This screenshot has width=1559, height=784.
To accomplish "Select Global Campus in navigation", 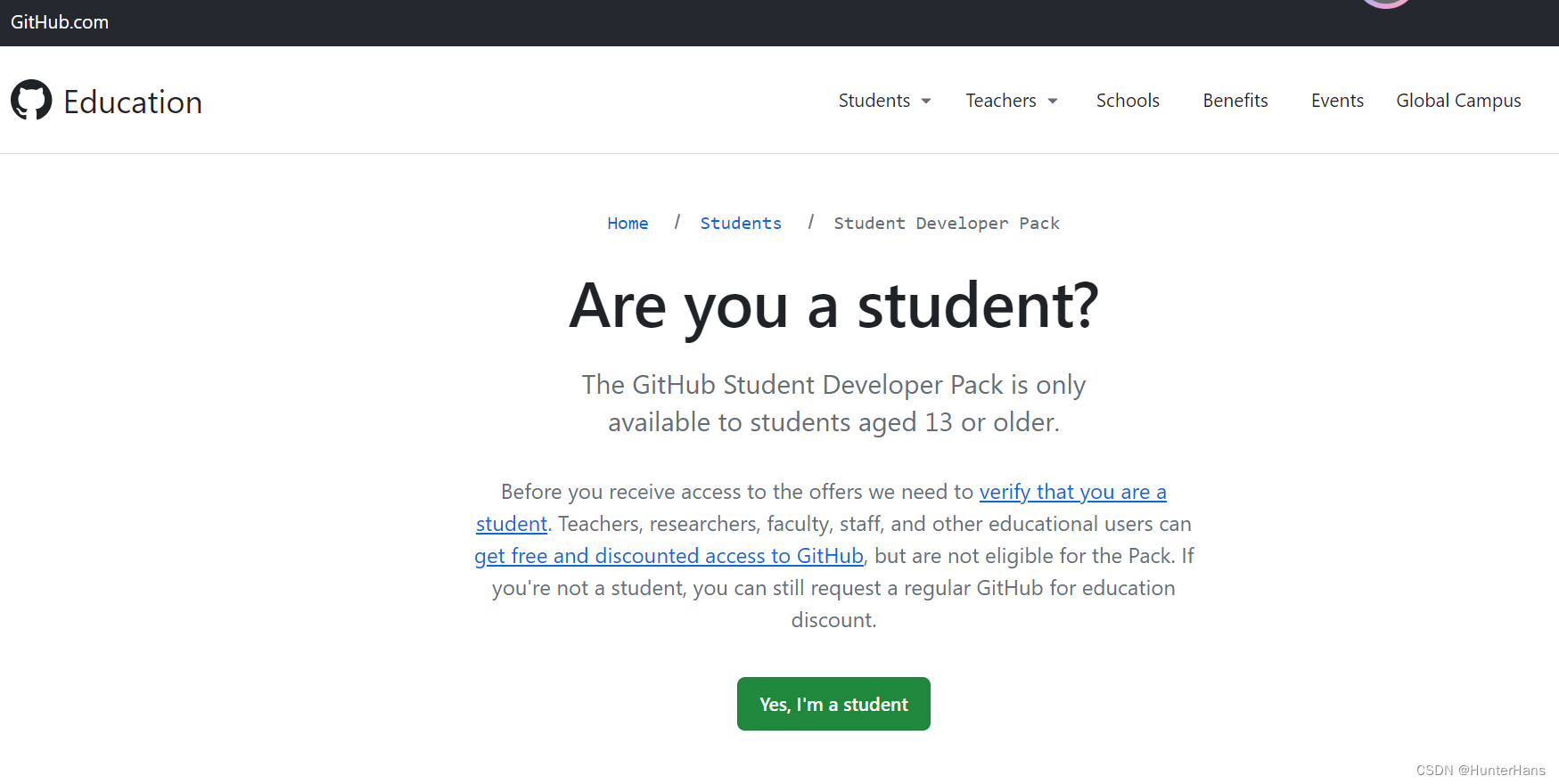I will pyautogui.click(x=1458, y=101).
